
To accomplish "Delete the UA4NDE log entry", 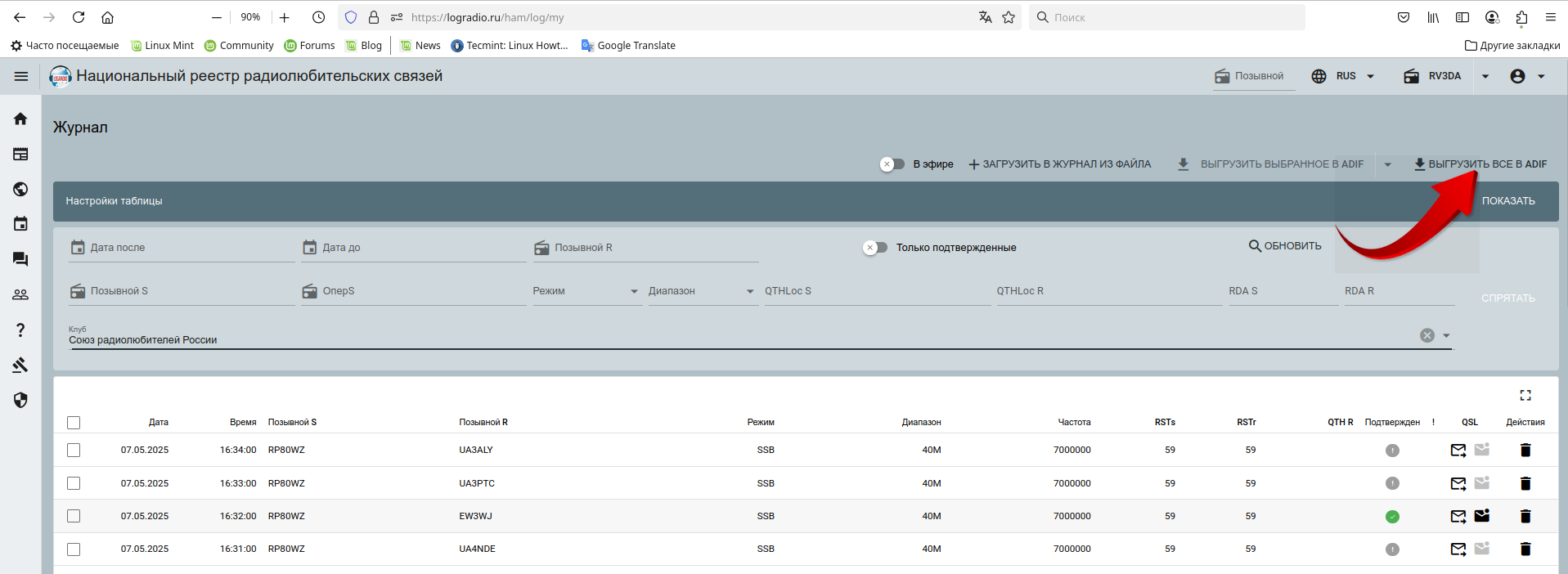I will [1525, 549].
